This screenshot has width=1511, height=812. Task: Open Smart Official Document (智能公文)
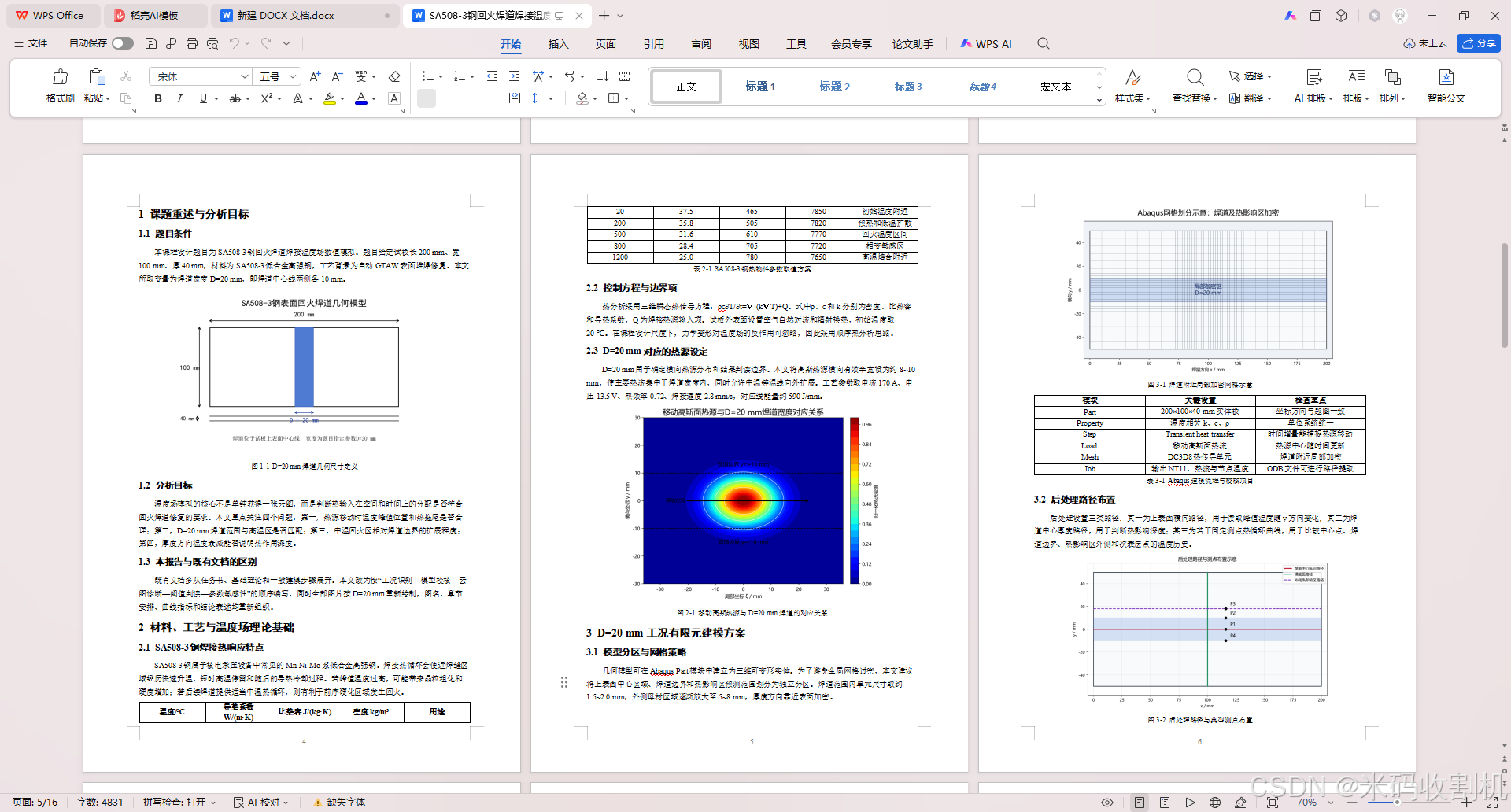[x=1446, y=86]
